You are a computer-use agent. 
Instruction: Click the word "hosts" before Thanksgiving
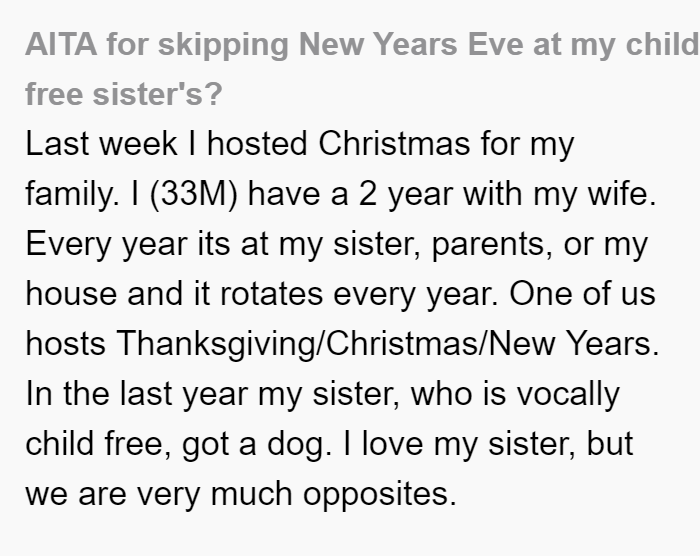pos(66,344)
